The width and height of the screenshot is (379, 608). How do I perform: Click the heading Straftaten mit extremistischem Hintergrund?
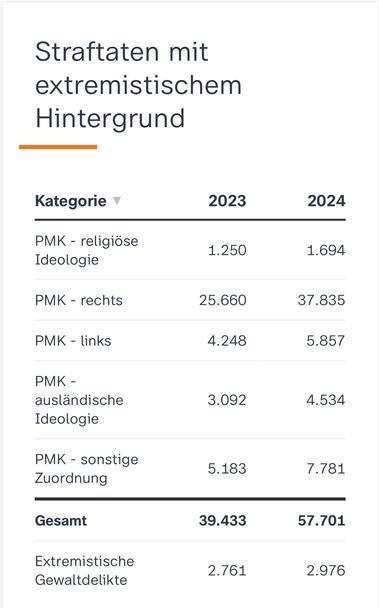point(138,85)
